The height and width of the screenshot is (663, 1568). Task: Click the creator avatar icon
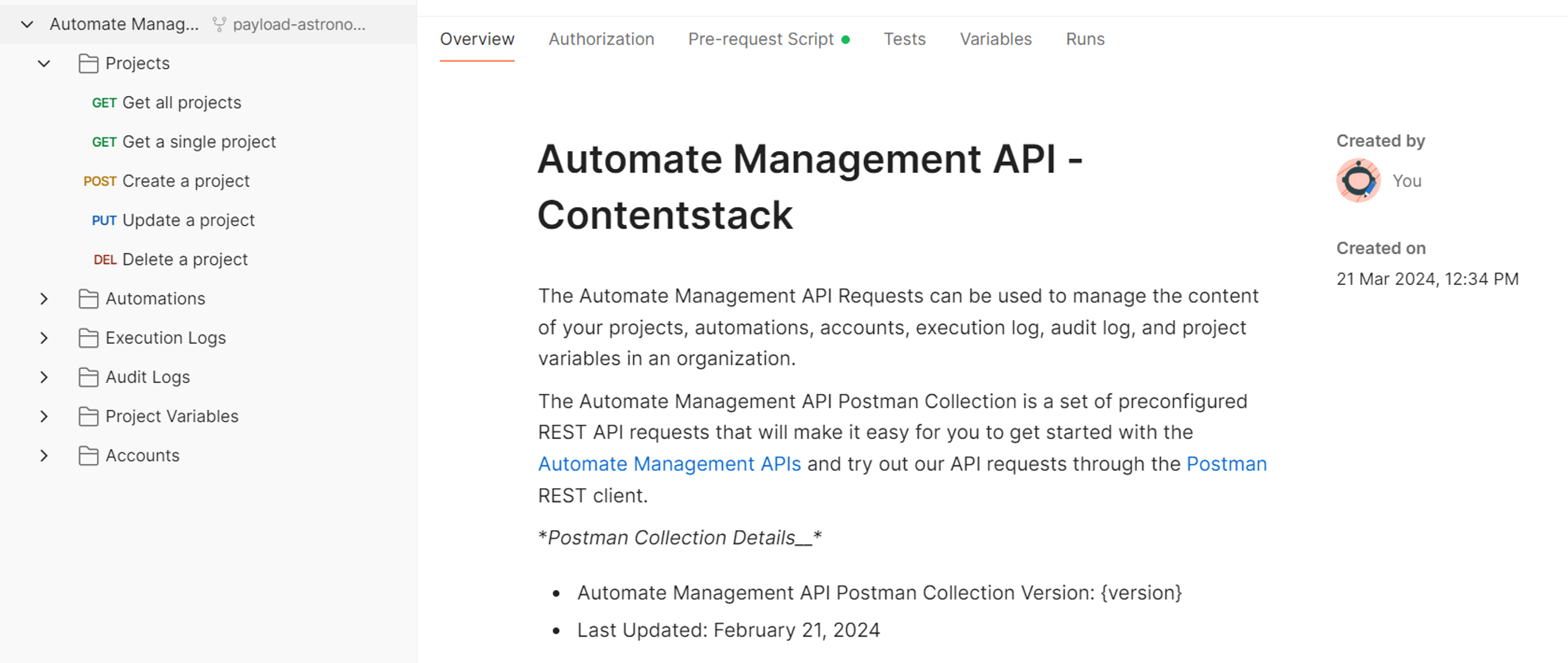tap(1358, 181)
